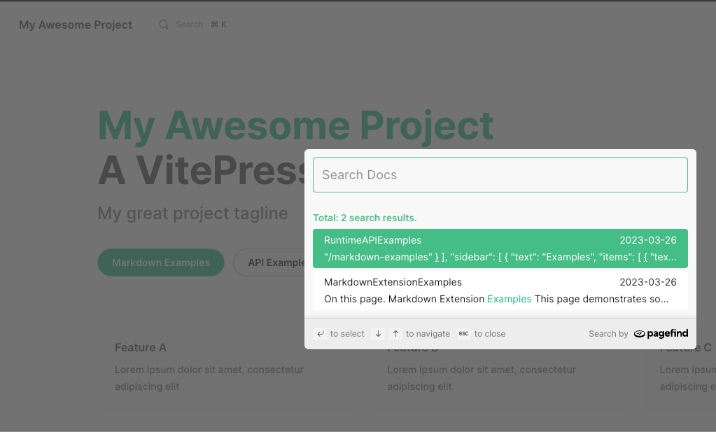Click the search magnifier icon in header
The height and width of the screenshot is (432, 716).
(x=163, y=25)
